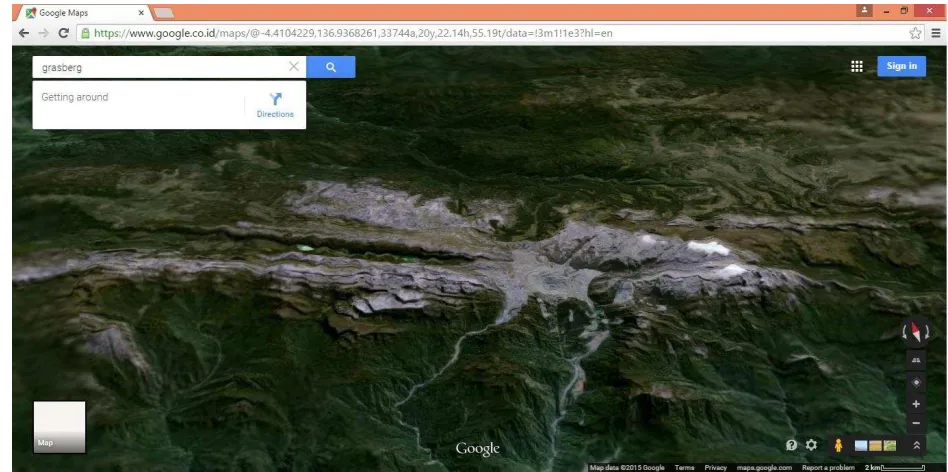Click the address bar URL
The width and height of the screenshot is (948, 472).
[353, 33]
